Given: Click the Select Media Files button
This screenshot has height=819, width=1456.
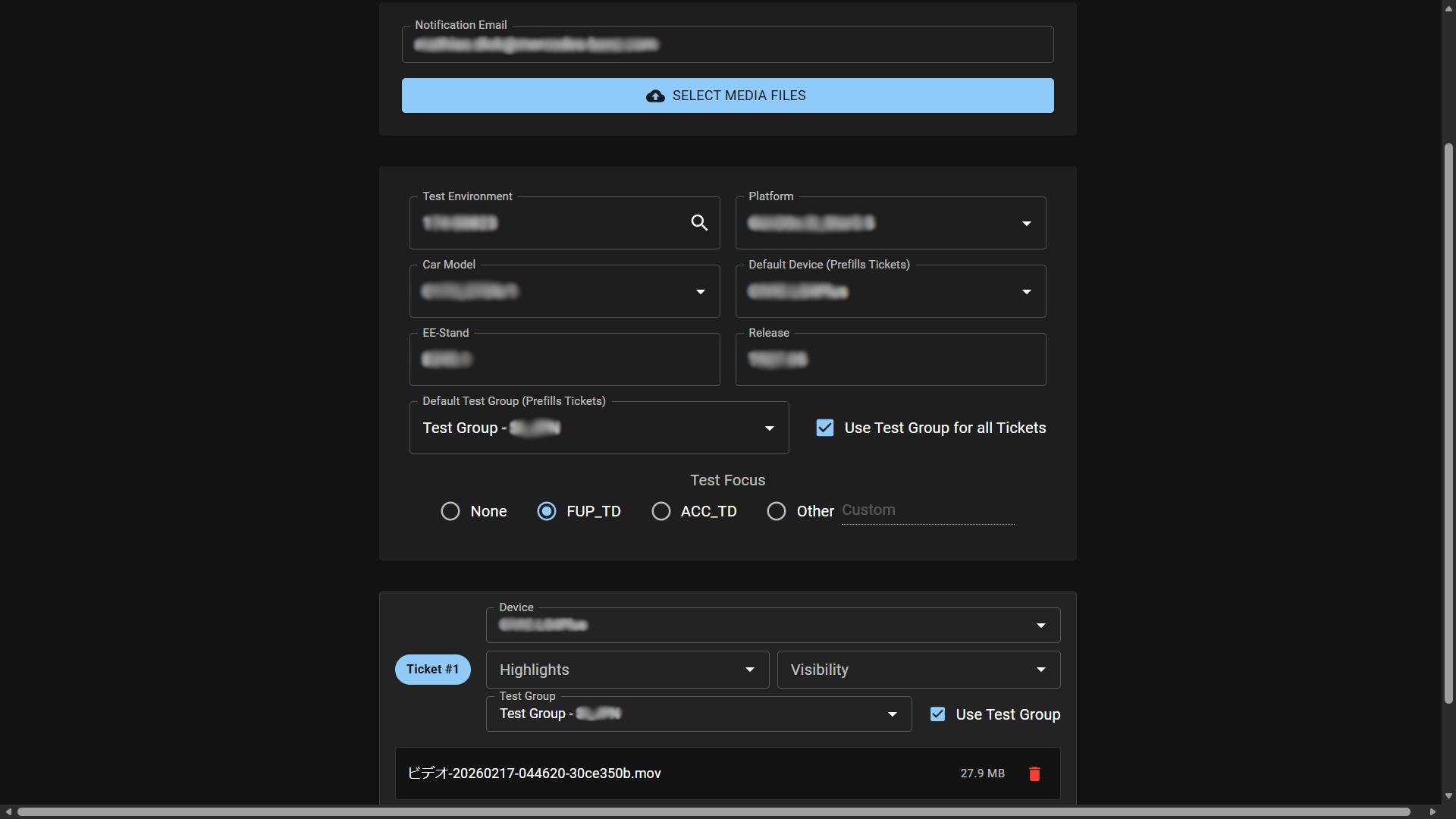Looking at the screenshot, I should [x=727, y=96].
